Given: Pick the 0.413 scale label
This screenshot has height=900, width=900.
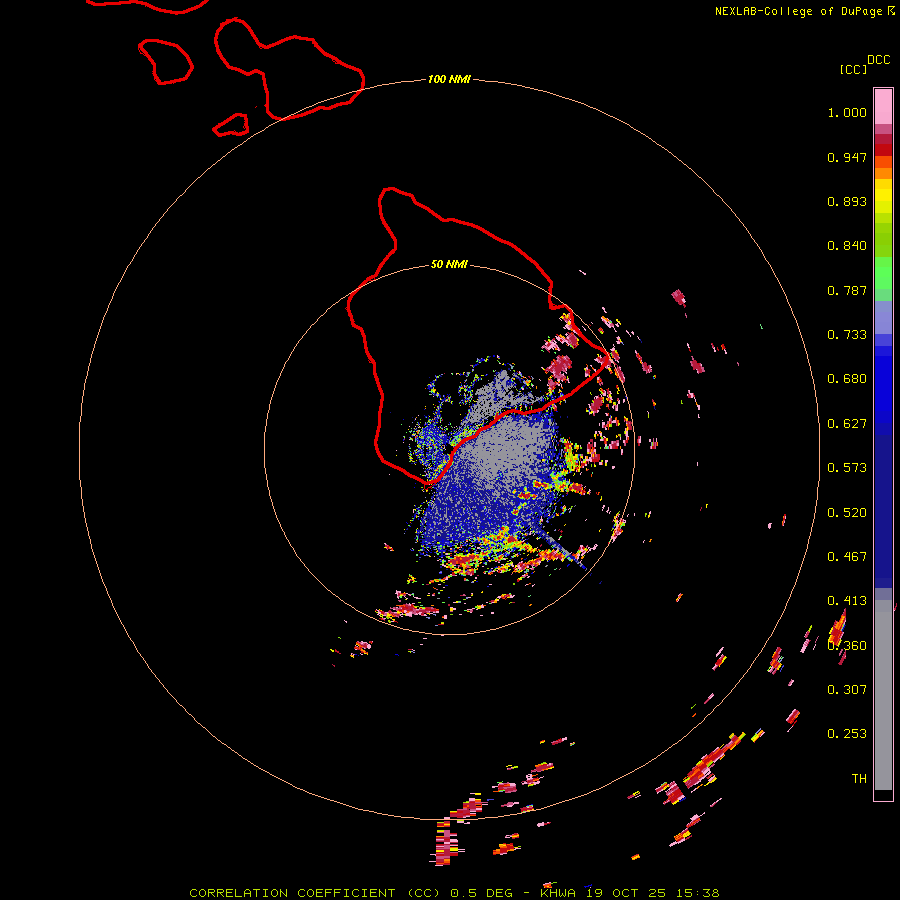Looking at the screenshot, I should pos(847,601).
